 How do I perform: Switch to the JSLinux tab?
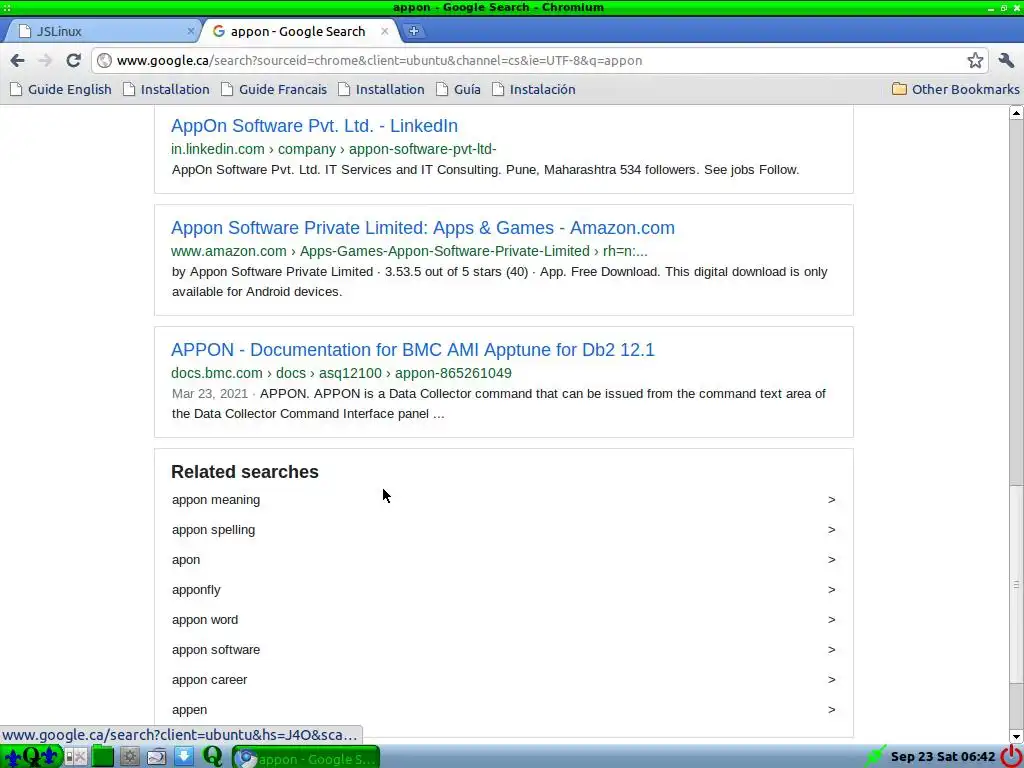pyautogui.click(x=101, y=31)
